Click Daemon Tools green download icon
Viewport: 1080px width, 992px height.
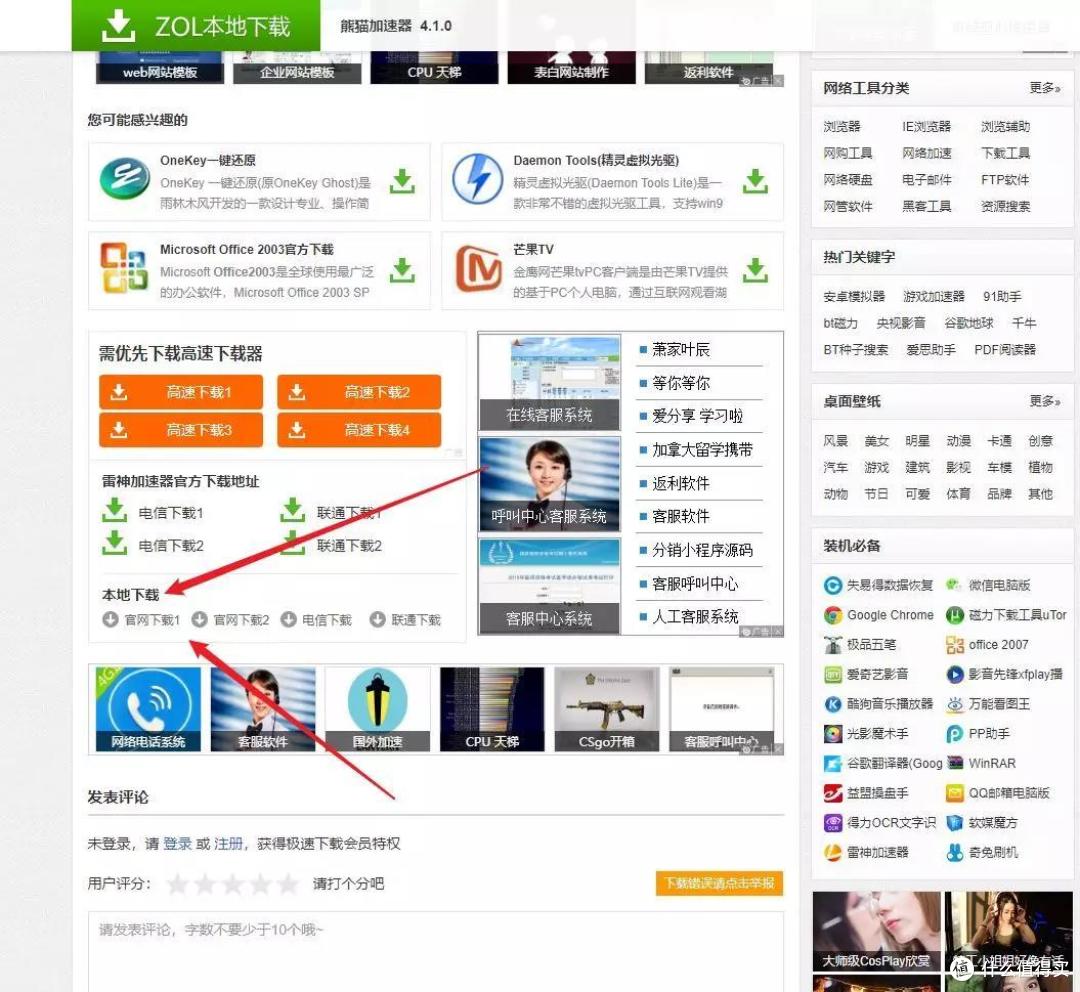(756, 182)
